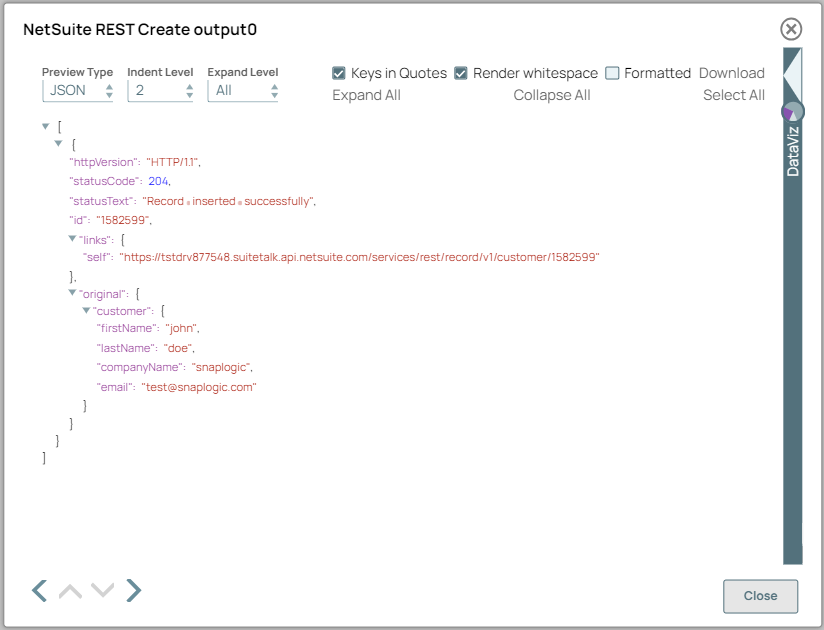Collapse the customer object disclosure triangle
This screenshot has height=630, width=824.
[x=86, y=311]
